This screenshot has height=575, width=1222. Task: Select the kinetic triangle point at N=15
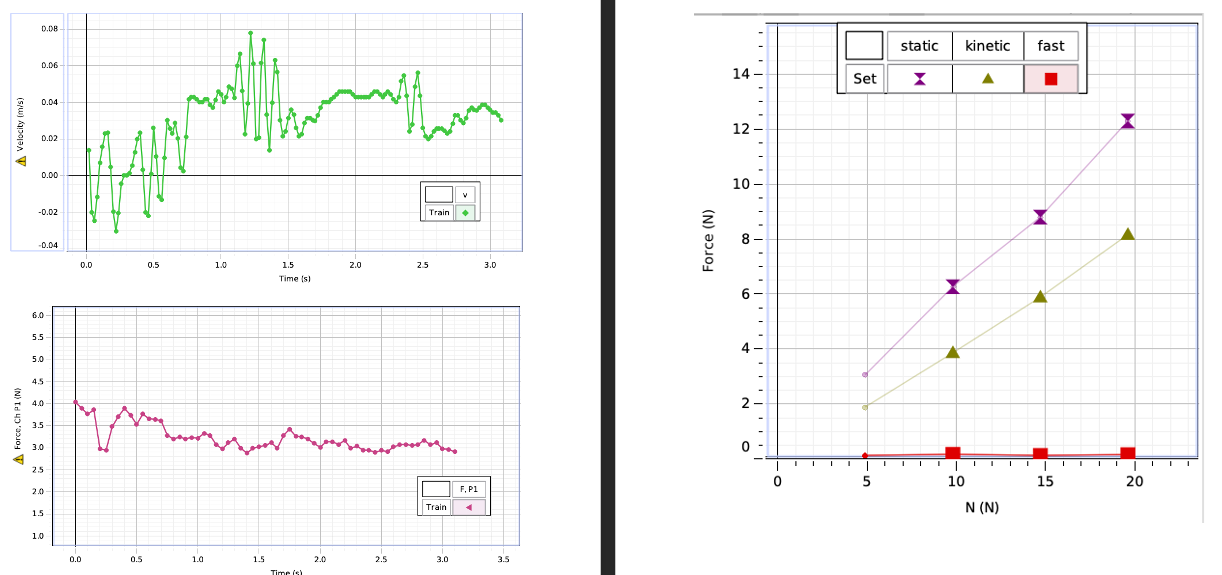pos(1040,296)
